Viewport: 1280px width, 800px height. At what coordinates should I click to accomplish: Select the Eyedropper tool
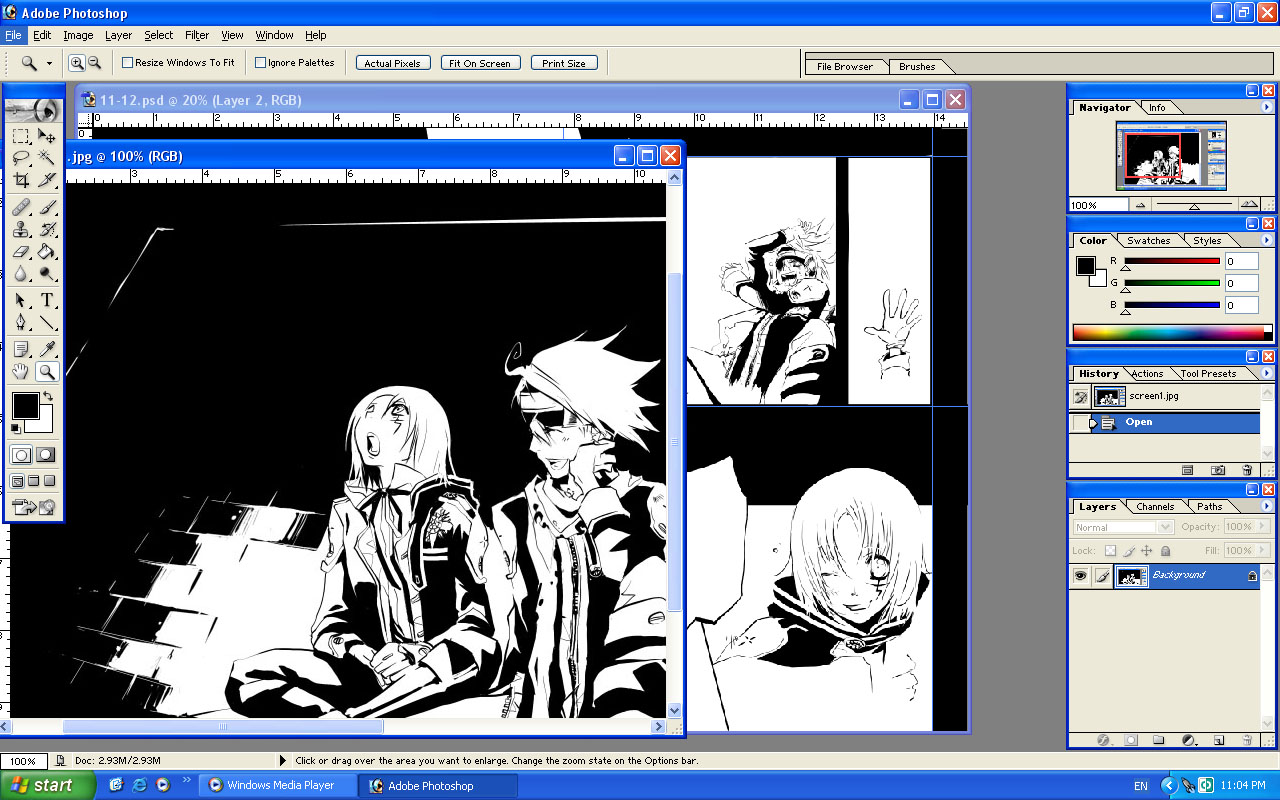(x=47, y=349)
